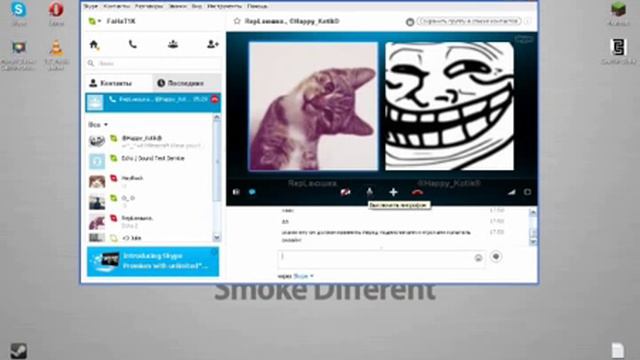Click the trollface video thumbnail
The width and height of the screenshot is (640, 360).
click(x=449, y=106)
